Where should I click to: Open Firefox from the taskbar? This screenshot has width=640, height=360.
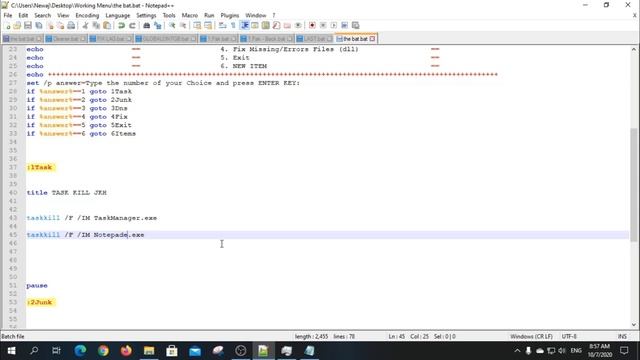coord(126,351)
